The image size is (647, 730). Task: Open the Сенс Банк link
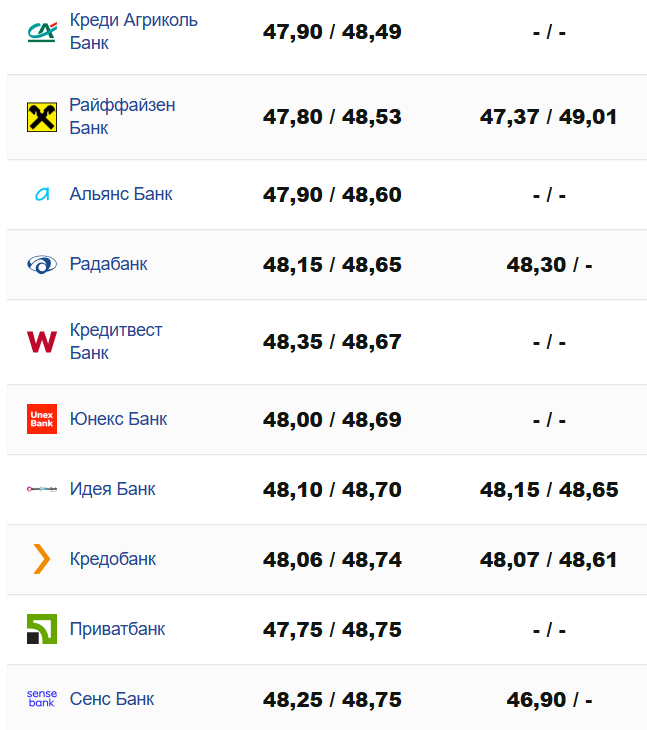tap(111, 699)
